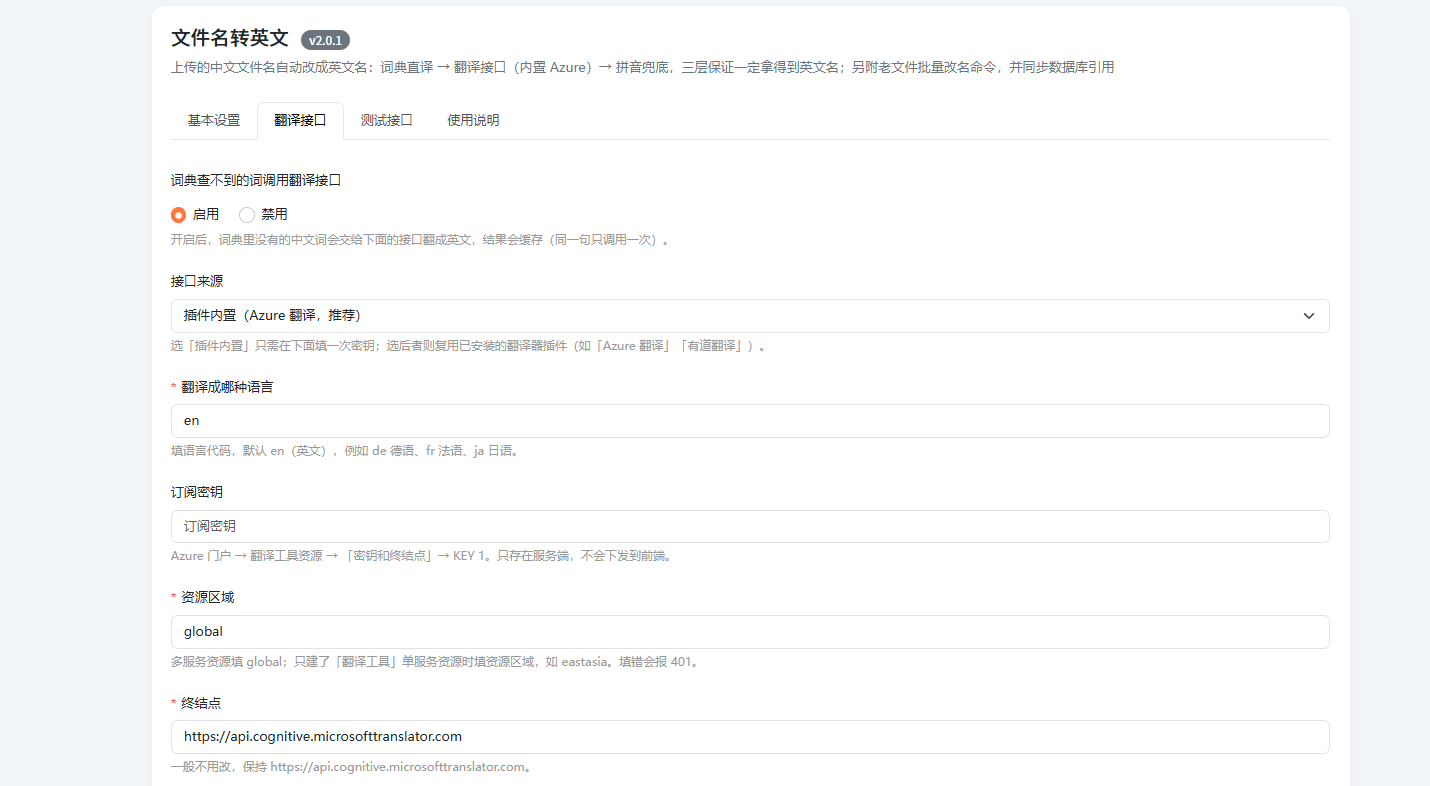This screenshot has width=1430, height=786.
Task: Click the 文件名转英文 page title
Action: tap(230, 38)
